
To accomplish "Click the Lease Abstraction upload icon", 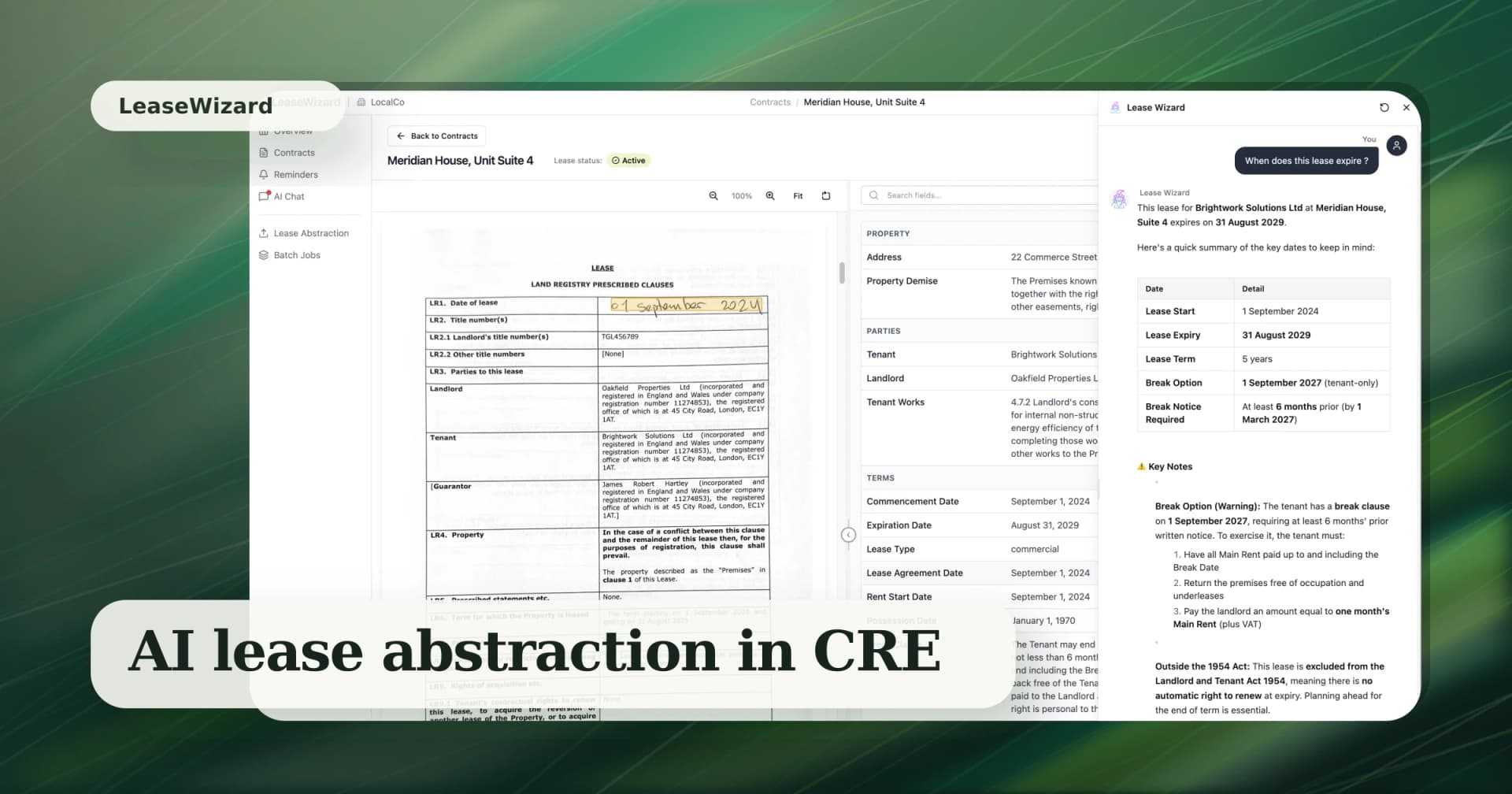I will pyautogui.click(x=264, y=233).
